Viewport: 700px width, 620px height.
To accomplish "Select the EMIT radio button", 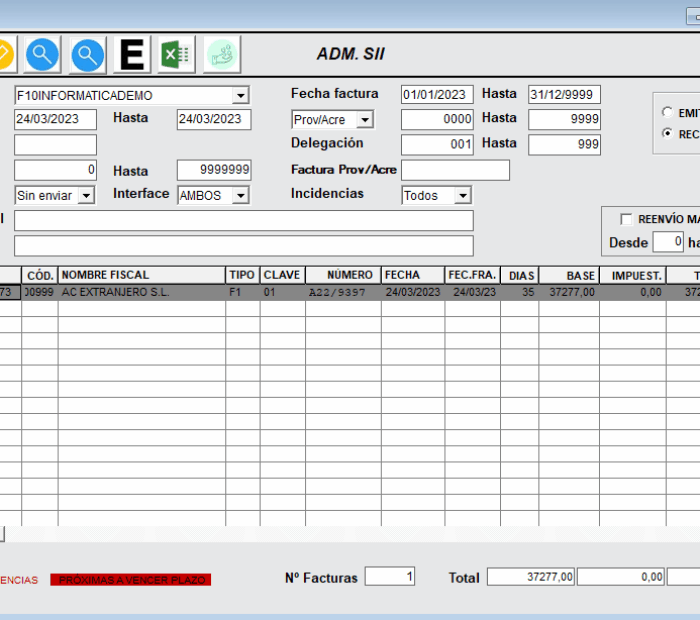I will tap(668, 113).
